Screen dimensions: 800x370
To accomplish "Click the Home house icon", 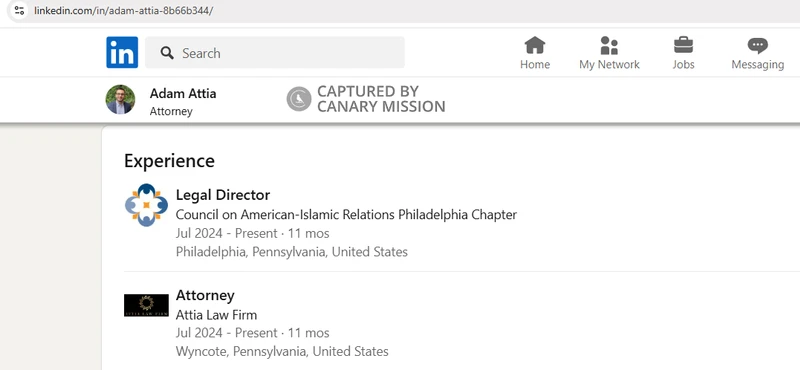I will click(x=535, y=45).
